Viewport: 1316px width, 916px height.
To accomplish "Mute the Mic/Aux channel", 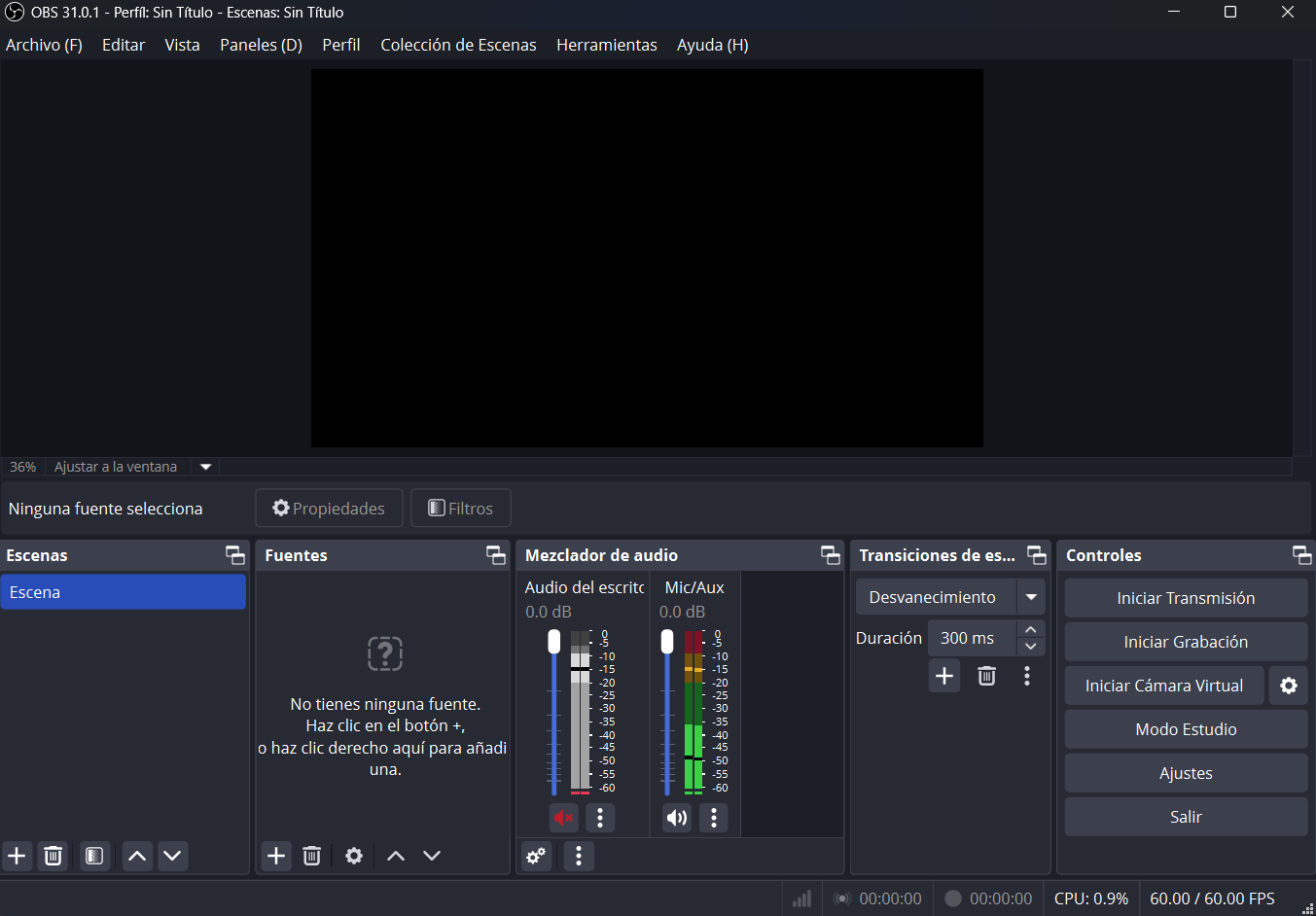I will click(677, 818).
